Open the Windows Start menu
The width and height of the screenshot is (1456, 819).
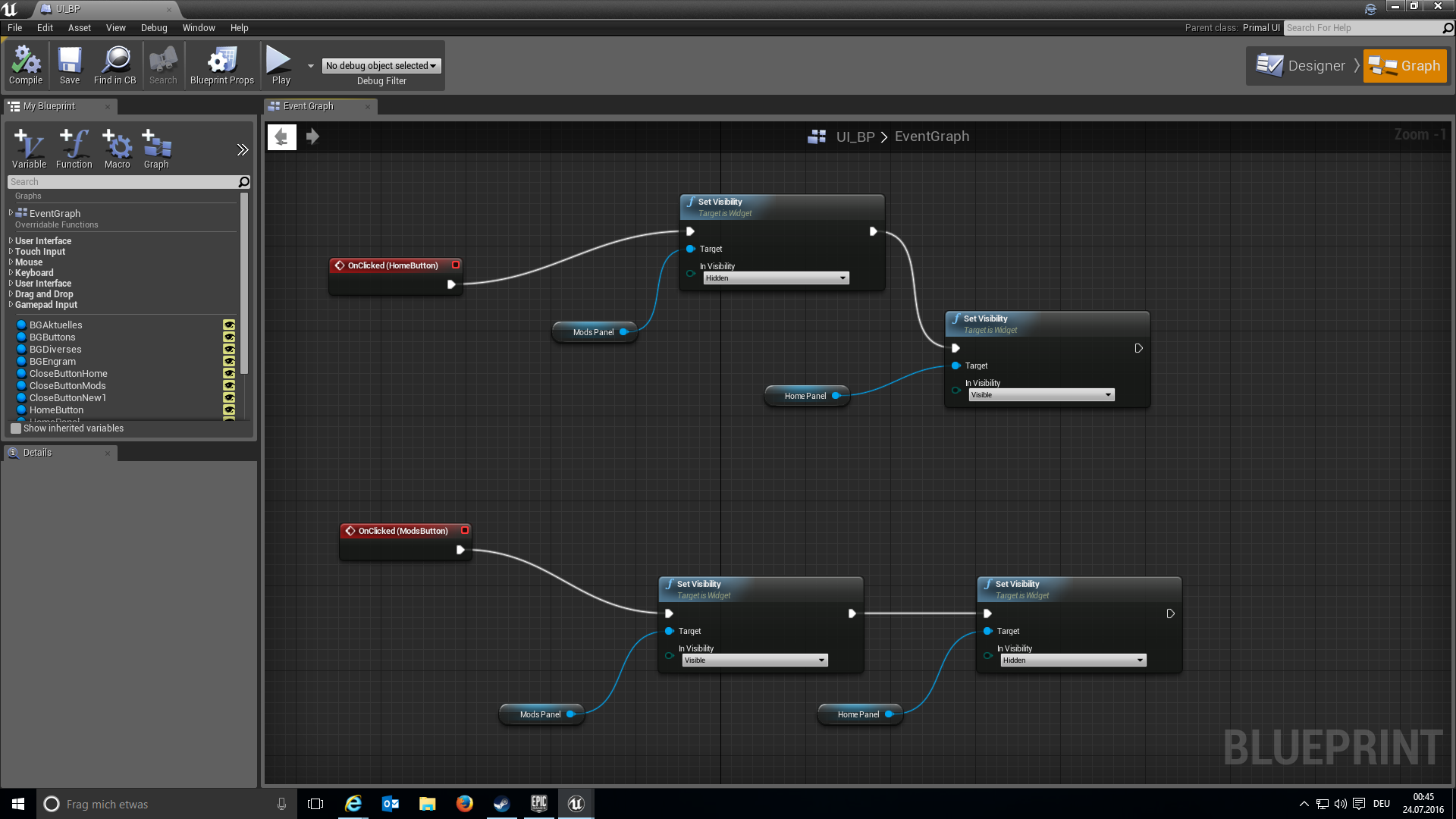pos(18,804)
